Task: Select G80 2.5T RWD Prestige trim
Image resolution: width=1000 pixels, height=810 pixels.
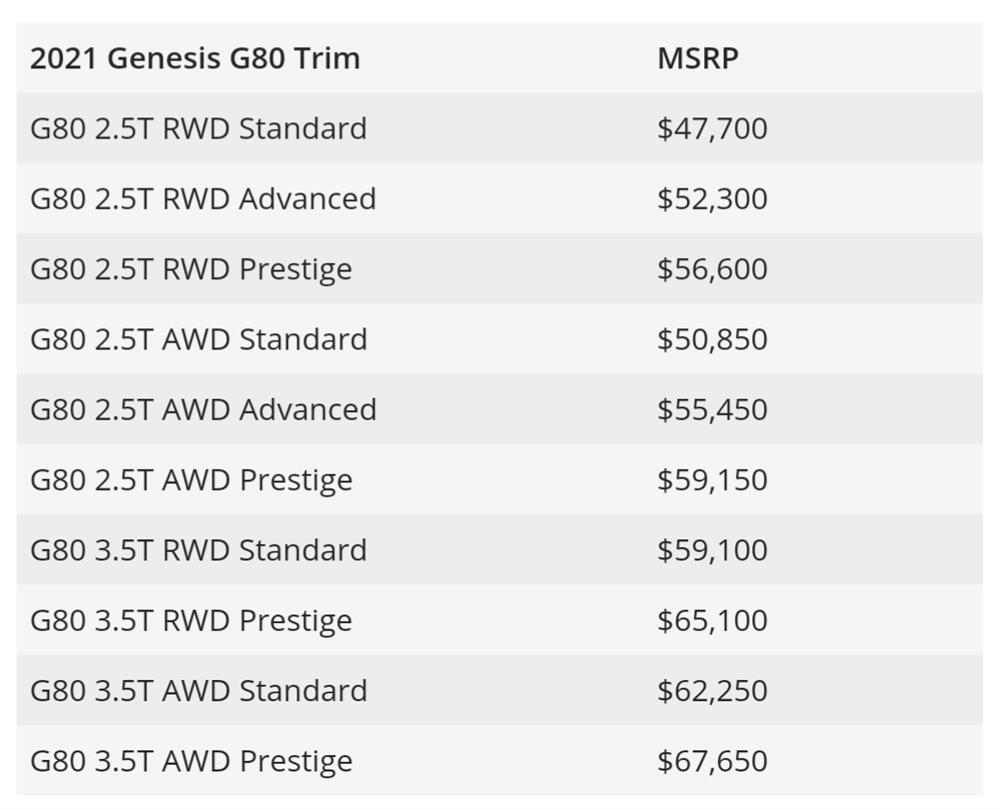Action: (191, 270)
